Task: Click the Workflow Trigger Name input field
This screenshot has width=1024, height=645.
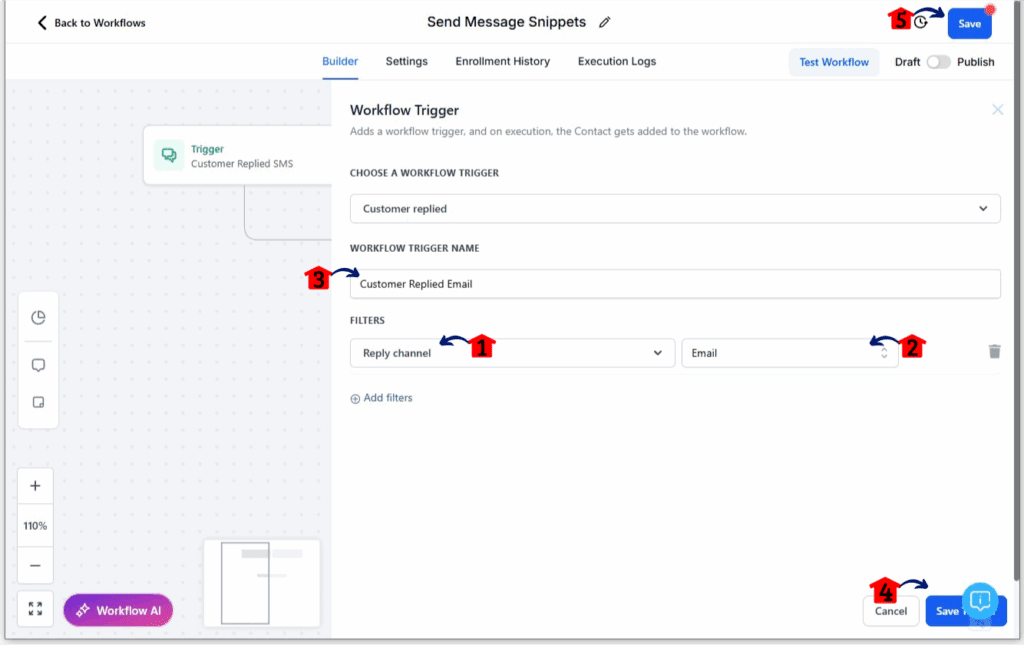Action: tap(675, 284)
